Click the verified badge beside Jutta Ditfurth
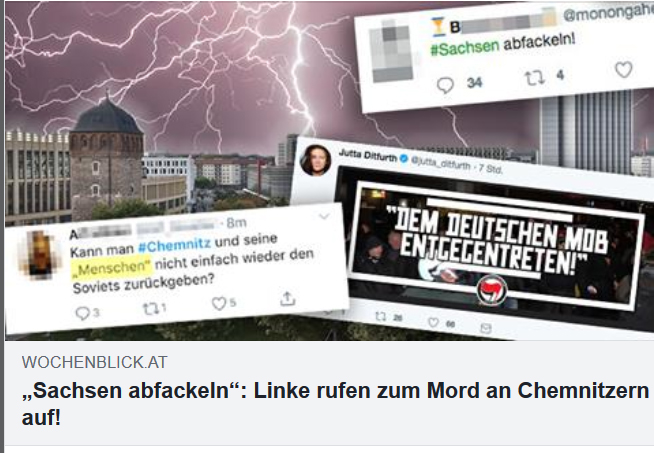The image size is (654, 453). (x=404, y=158)
